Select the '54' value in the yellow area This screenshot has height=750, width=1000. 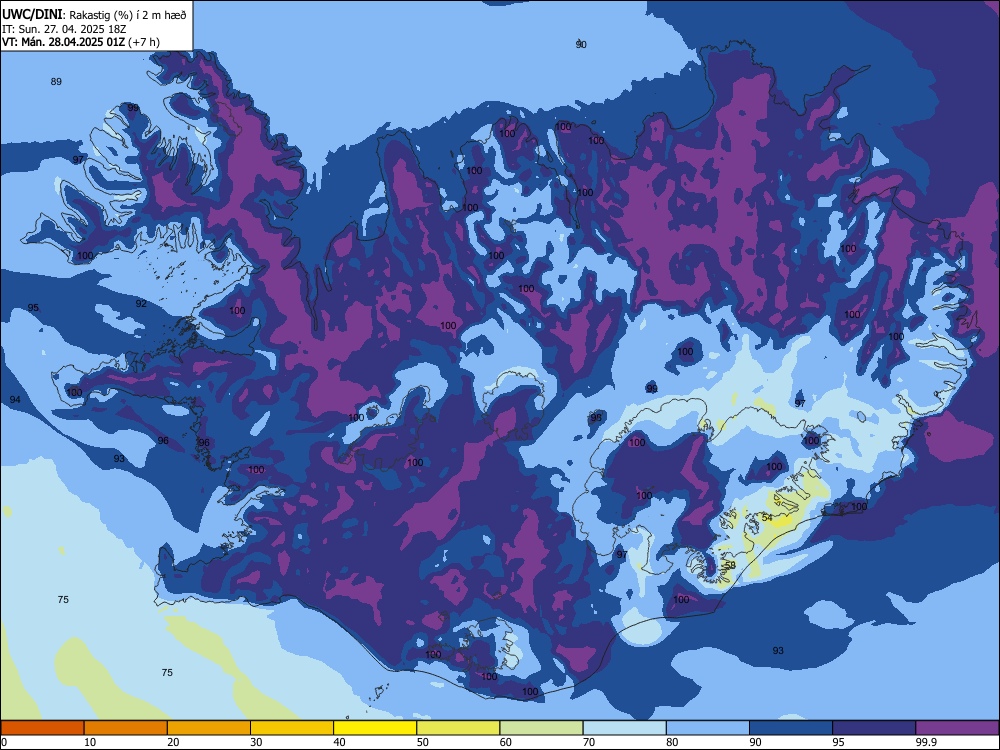pos(767,517)
